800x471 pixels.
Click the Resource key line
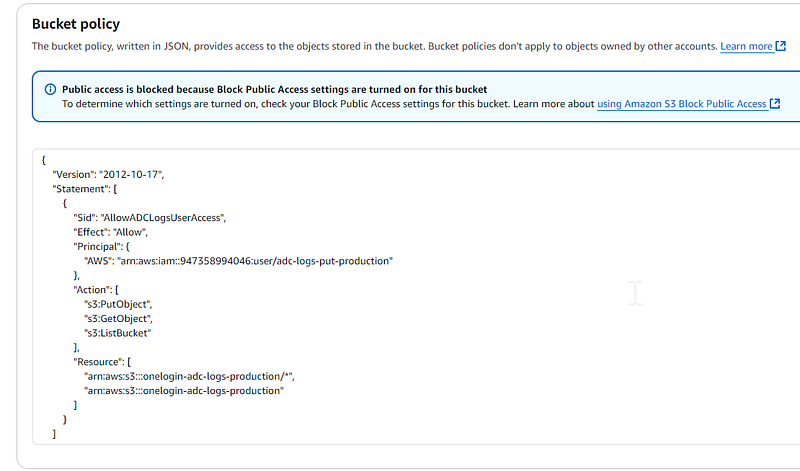click(x=102, y=362)
